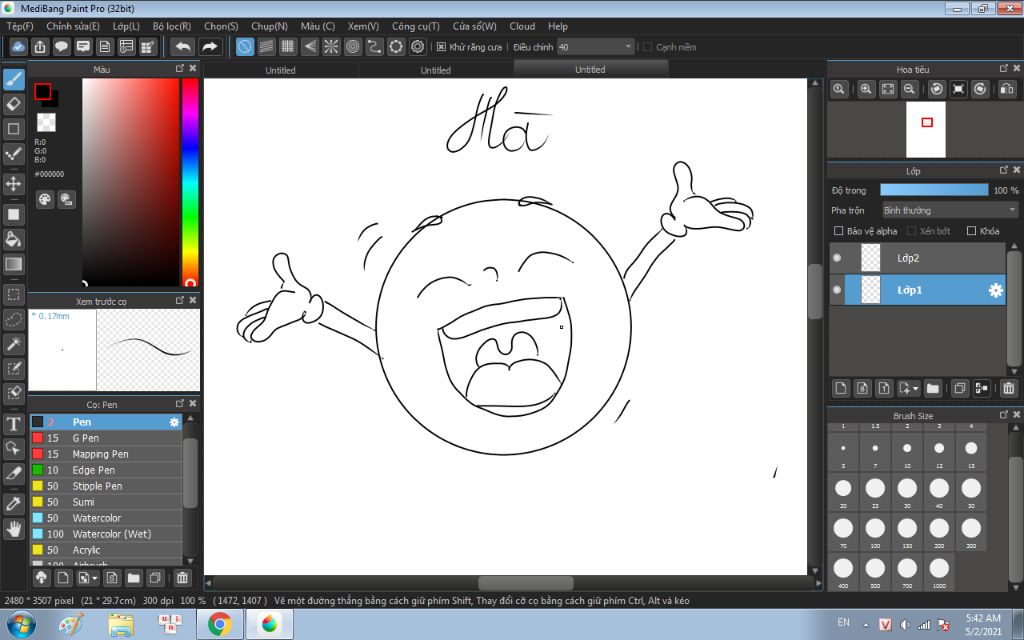Viewport: 1024px width, 640px height.
Task: Select the Lasso selection tool
Action: click(14, 319)
